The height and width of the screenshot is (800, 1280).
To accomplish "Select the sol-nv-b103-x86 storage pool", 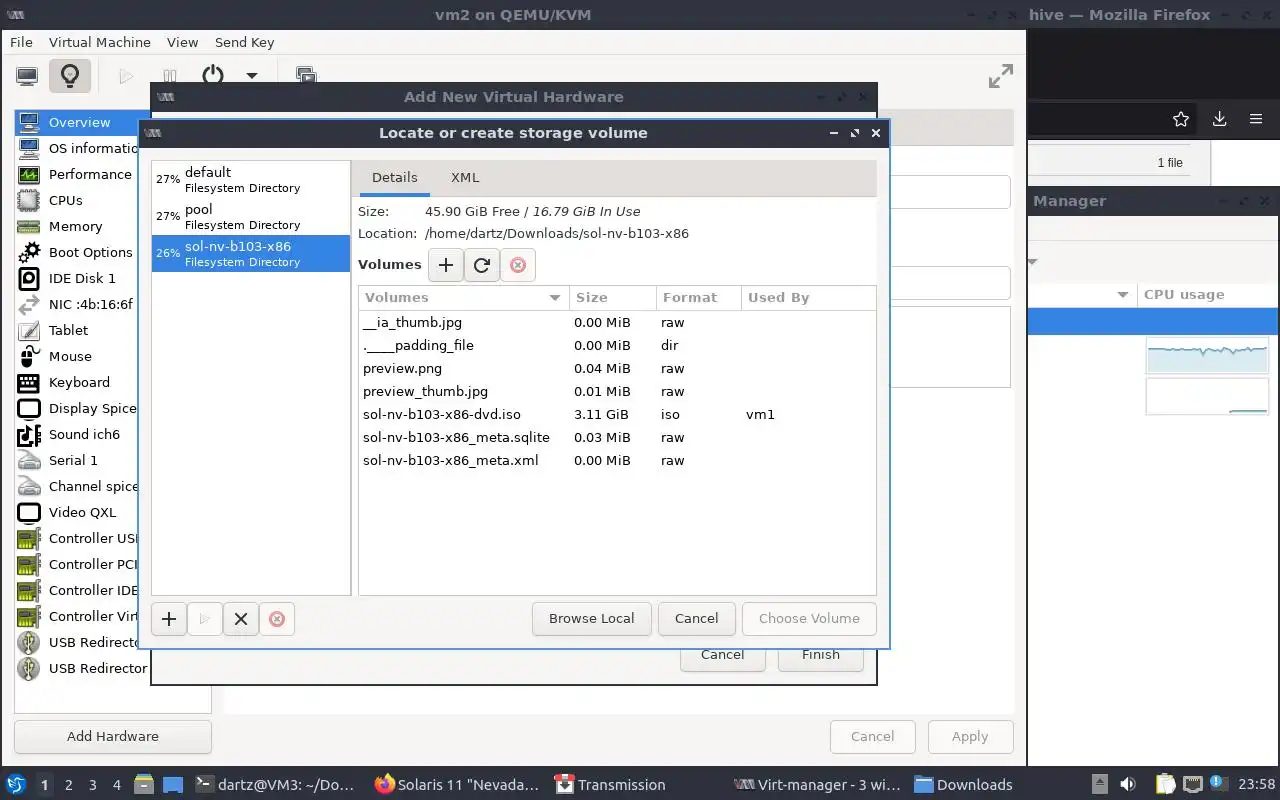I will 251,253.
